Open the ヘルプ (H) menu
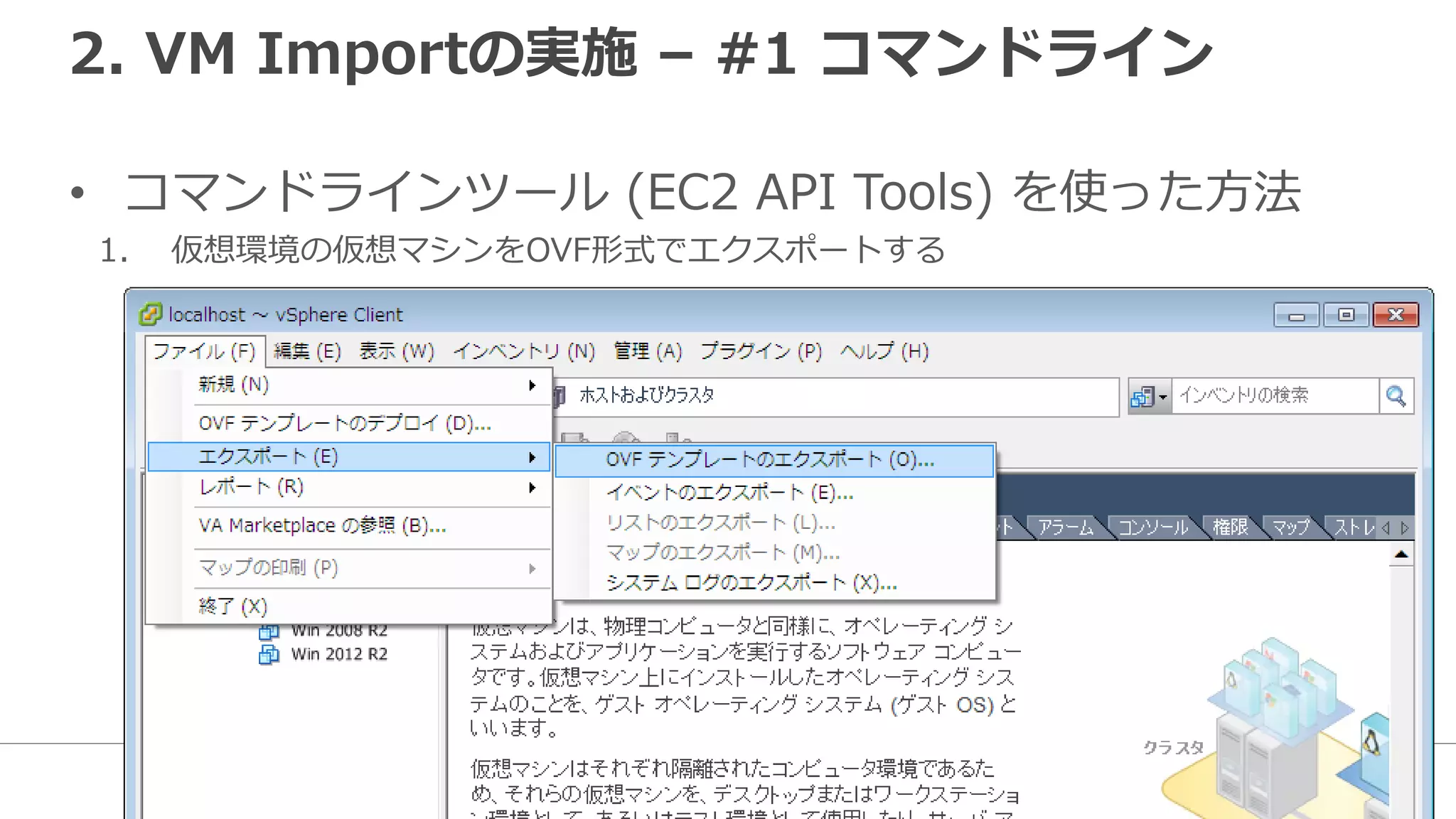Viewport: 1456px width, 819px height. point(884,351)
